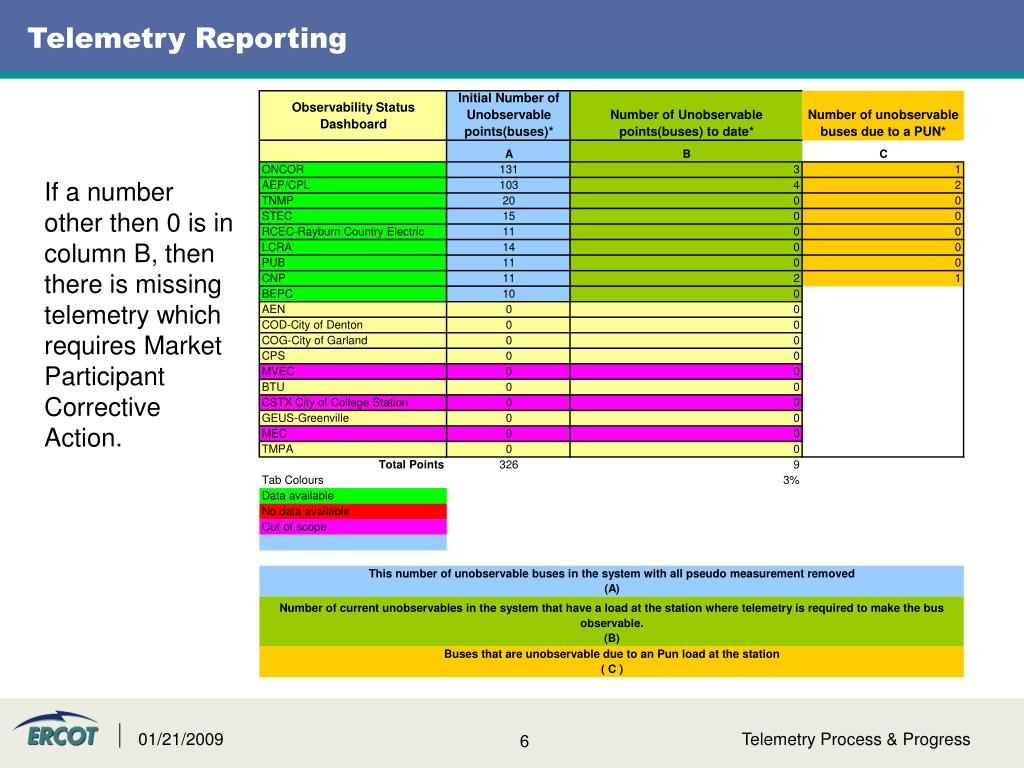Click the value "14" in the LCRA row

click(x=509, y=248)
